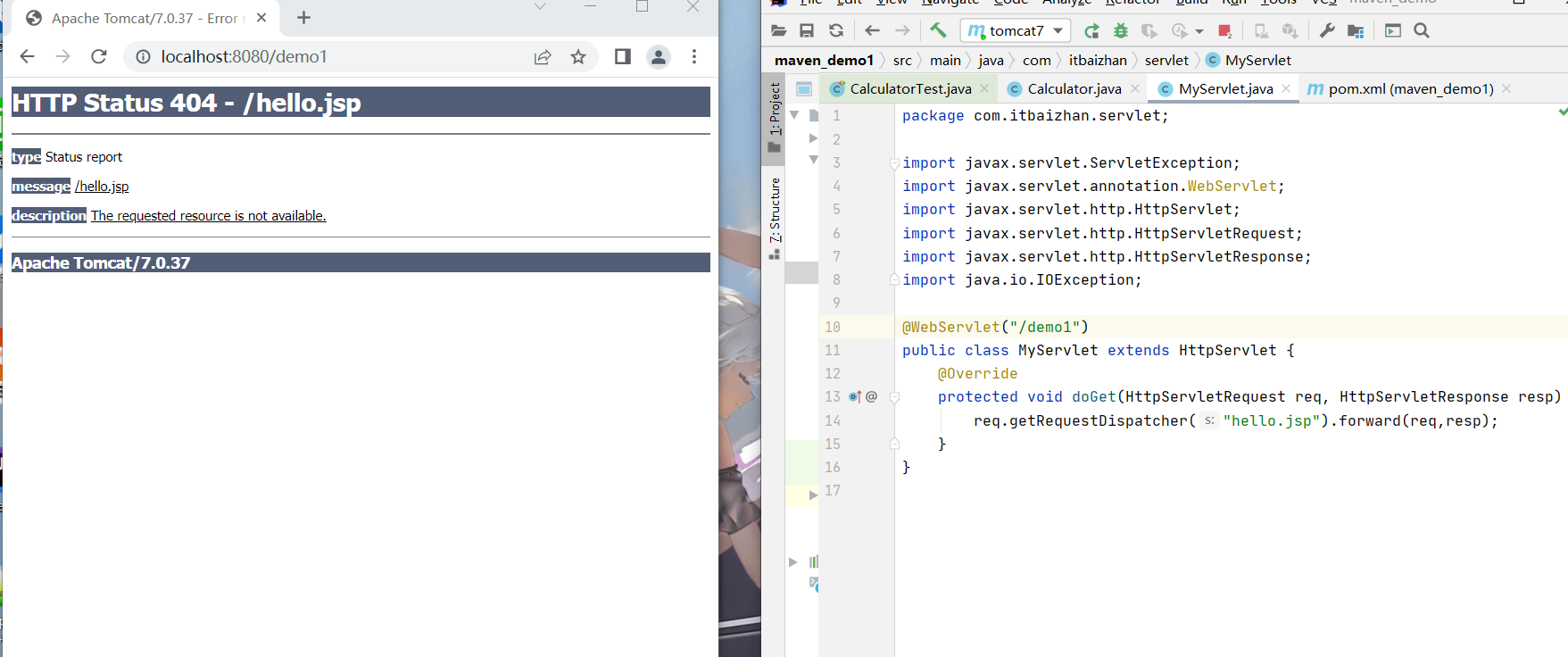Go back in the Chrome browser
Screen dimensions: 1568x657
[27, 56]
